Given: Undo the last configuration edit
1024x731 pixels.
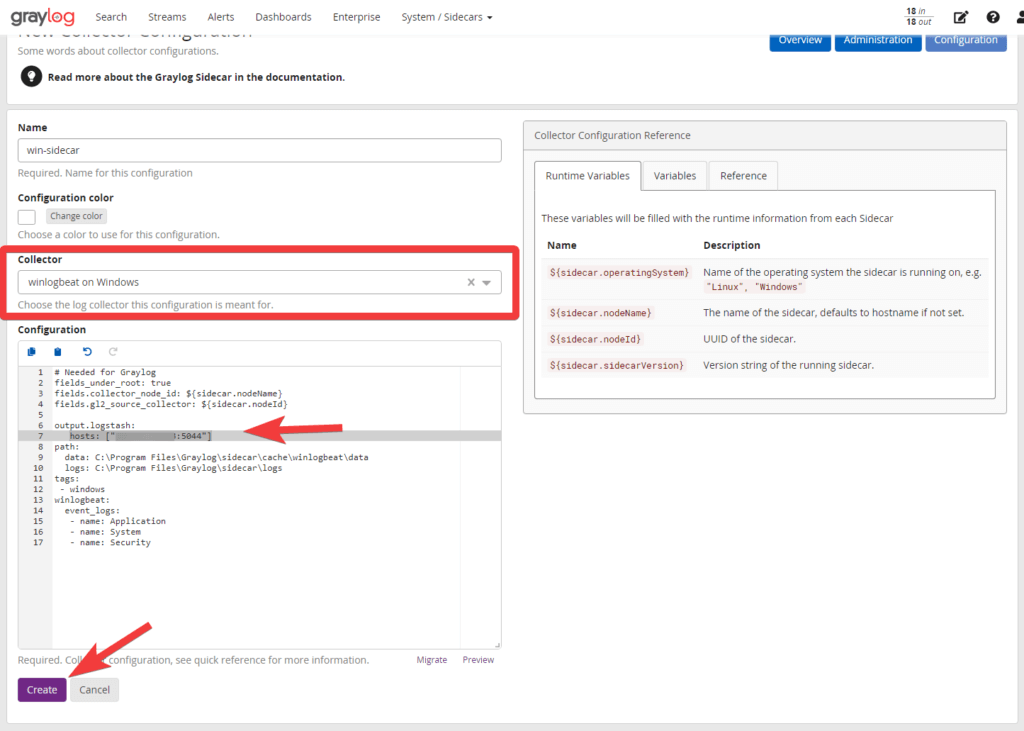Looking at the screenshot, I should click(x=87, y=351).
